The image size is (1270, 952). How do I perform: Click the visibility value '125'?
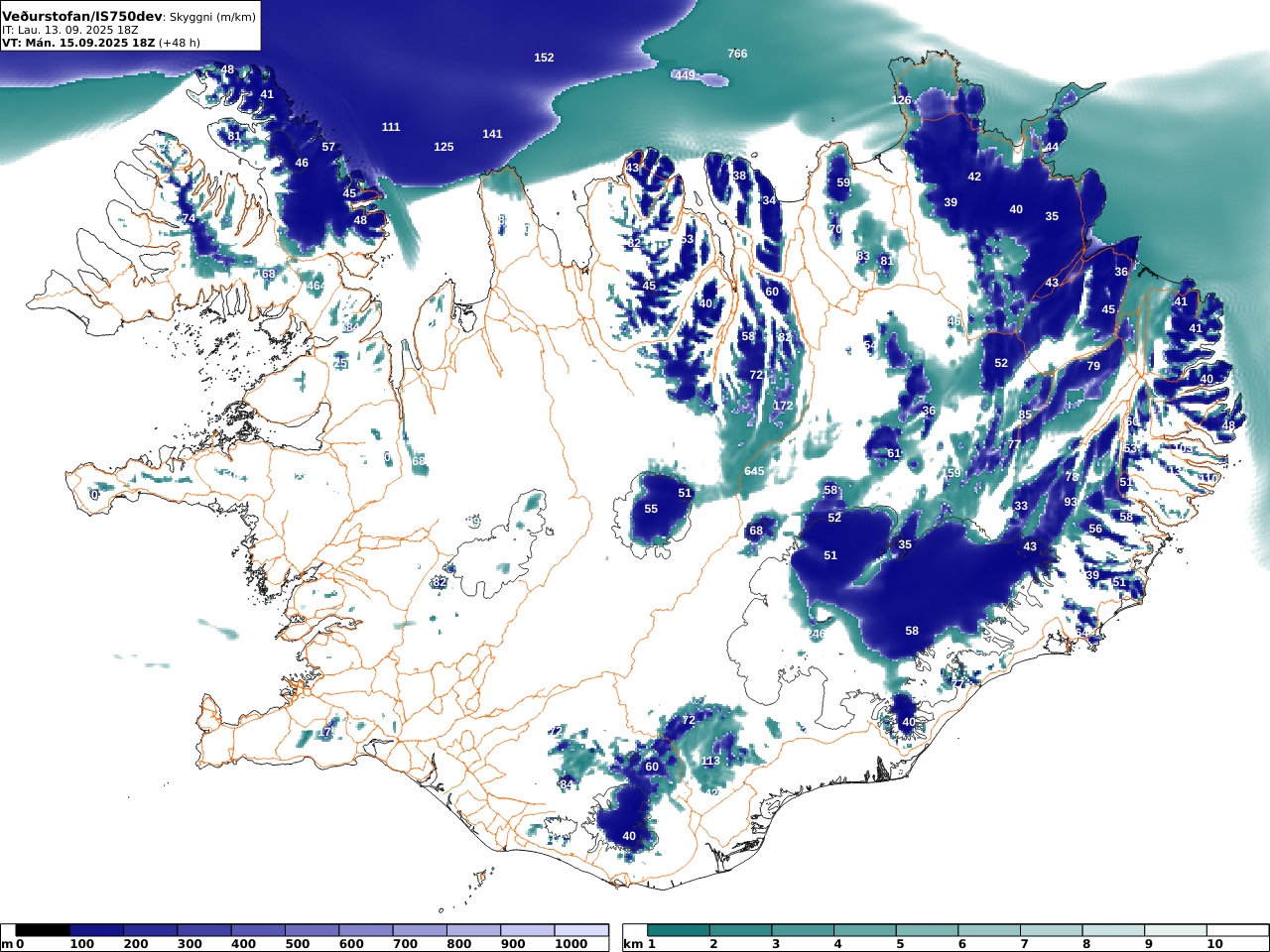444,147
